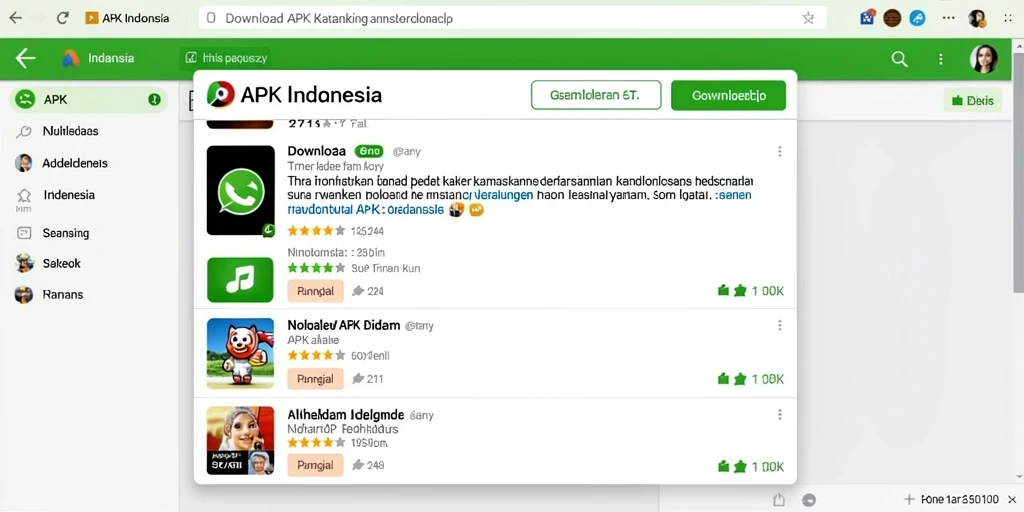Screen dimensions: 1024x512
Task: Click the share icon next to 248
Action: pyautogui.click(x=357, y=466)
